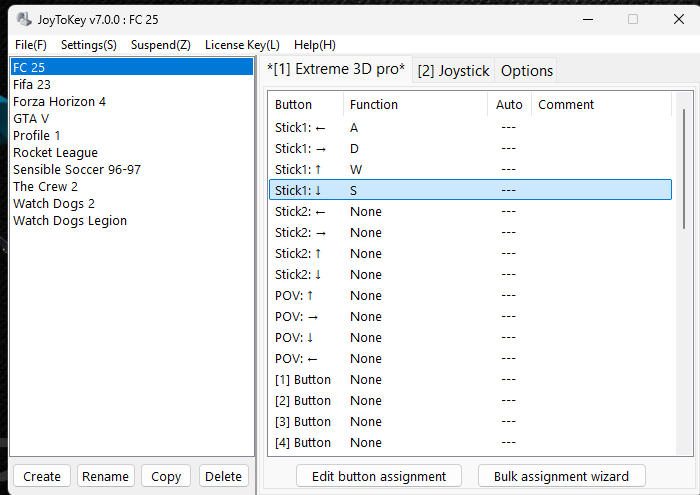Viewport: 700px width, 495px height.
Task: Click the Rename profile button
Action: pos(105,476)
